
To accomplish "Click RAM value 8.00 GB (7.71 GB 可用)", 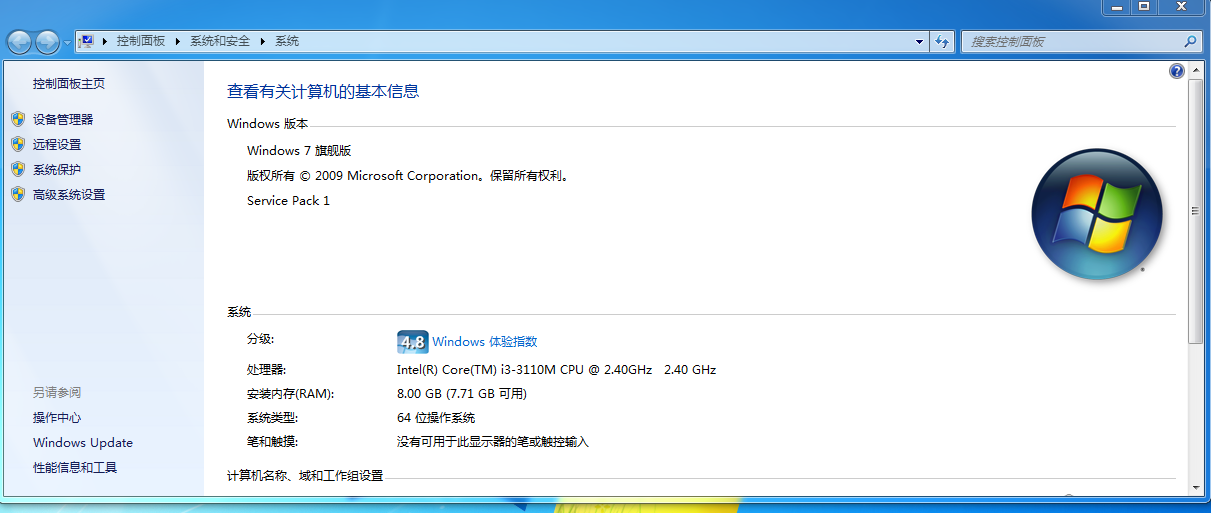I will click(462, 394).
